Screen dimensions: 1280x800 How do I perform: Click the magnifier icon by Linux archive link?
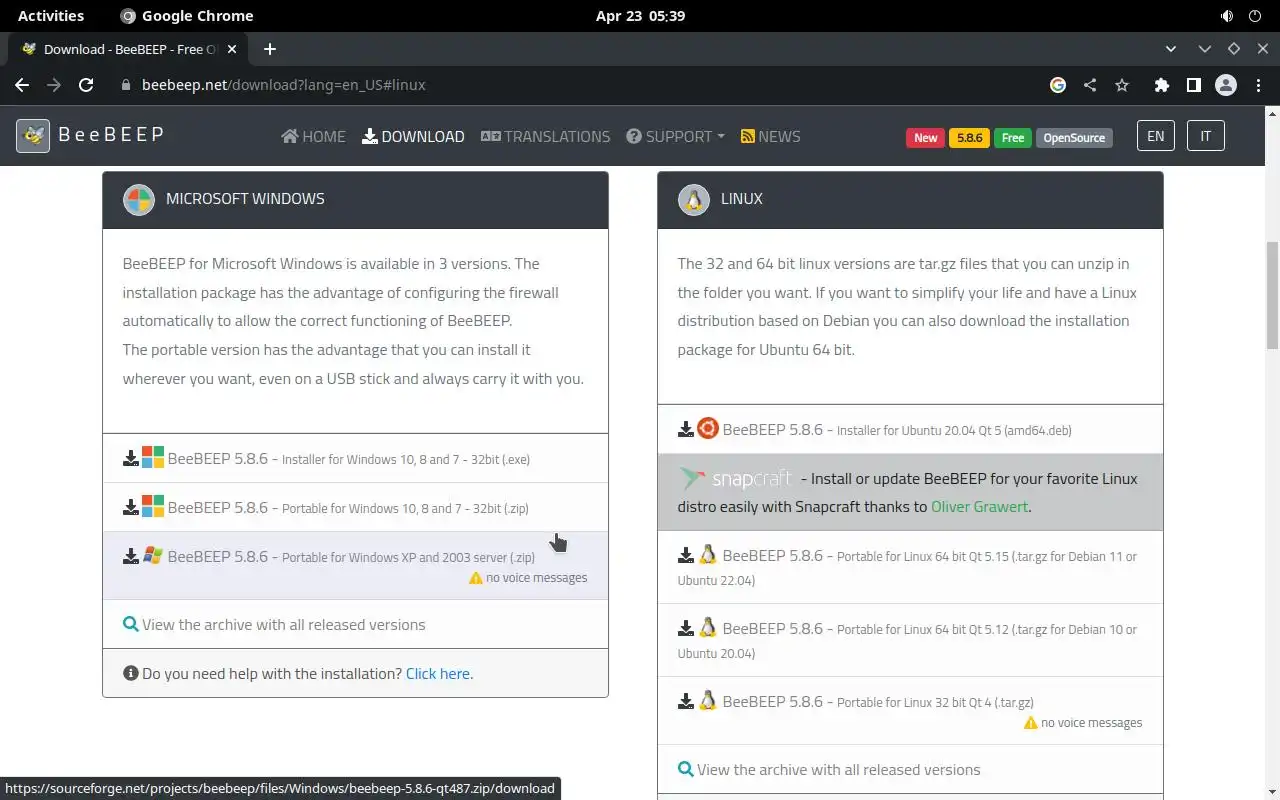(x=686, y=769)
